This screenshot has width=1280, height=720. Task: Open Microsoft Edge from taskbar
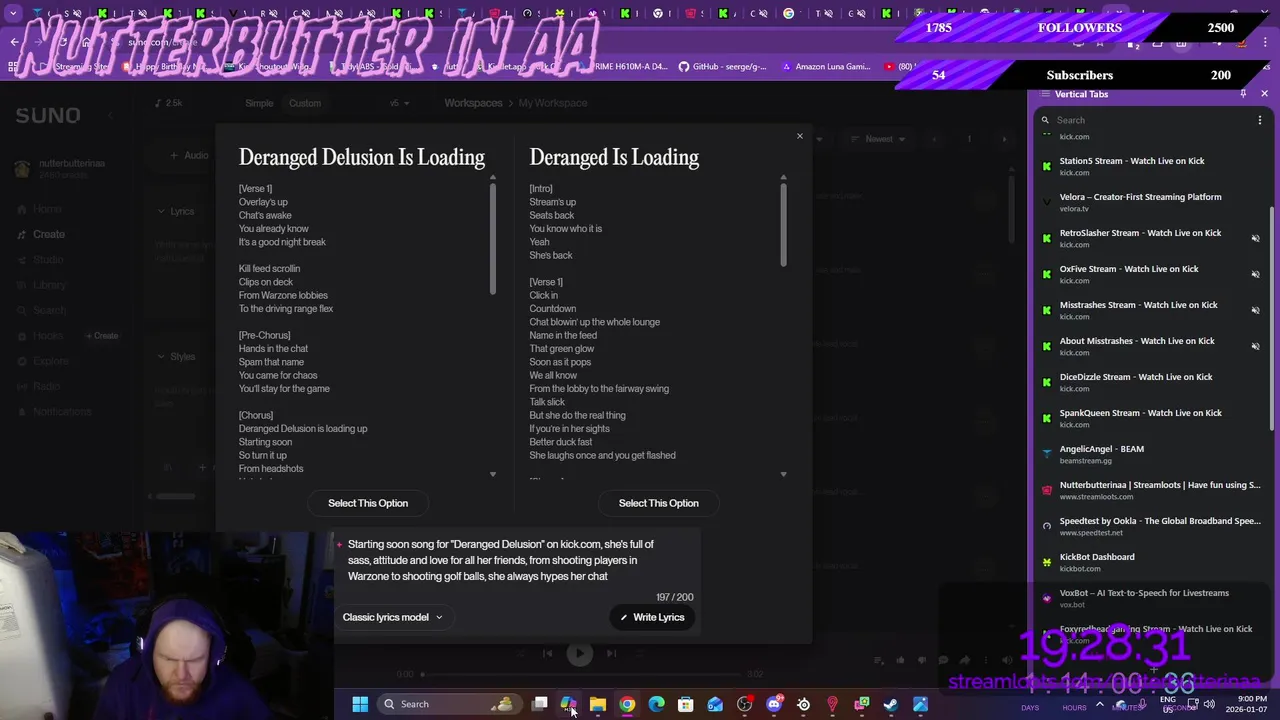[x=656, y=704]
